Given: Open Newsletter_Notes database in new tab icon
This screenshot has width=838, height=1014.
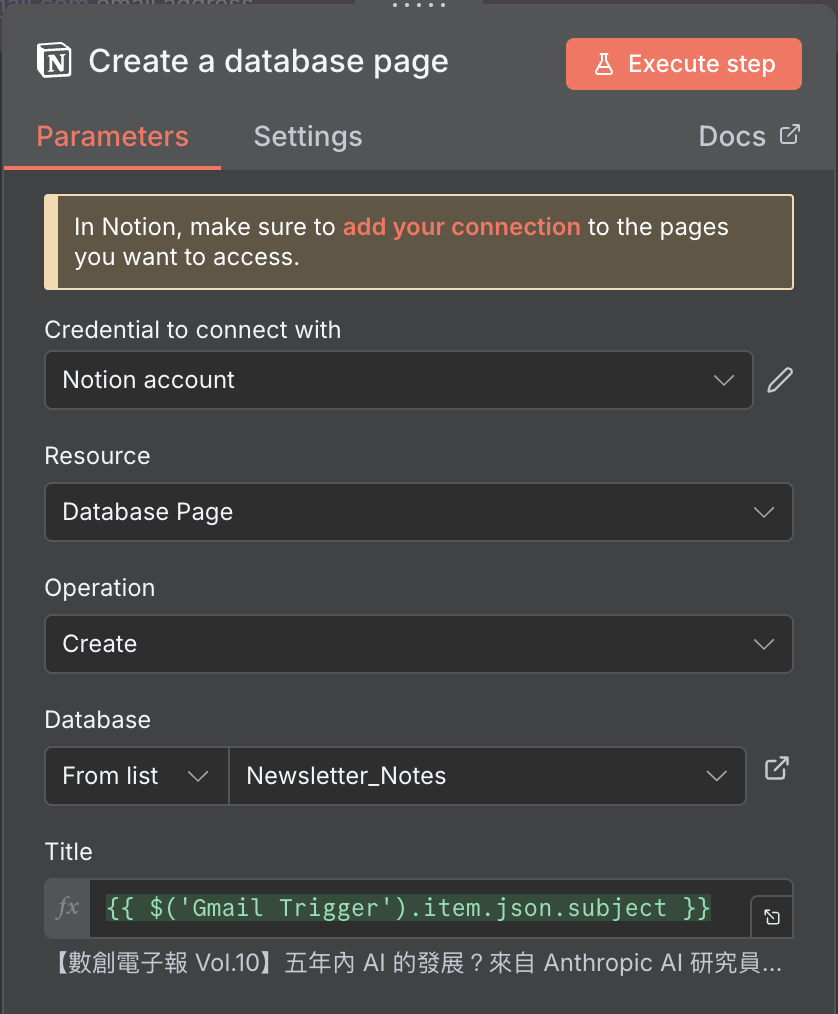Looking at the screenshot, I should click(x=777, y=769).
